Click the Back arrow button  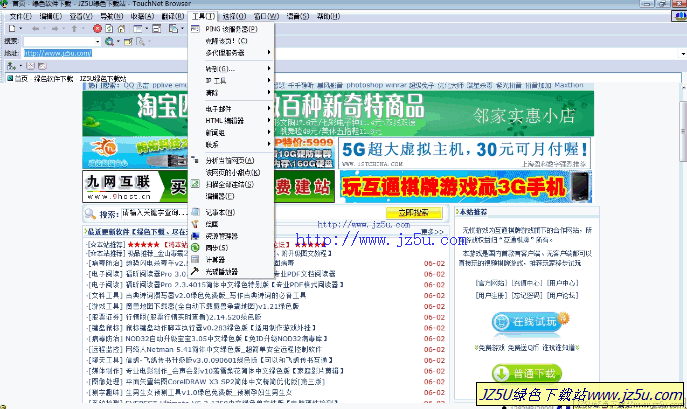tap(35, 29)
